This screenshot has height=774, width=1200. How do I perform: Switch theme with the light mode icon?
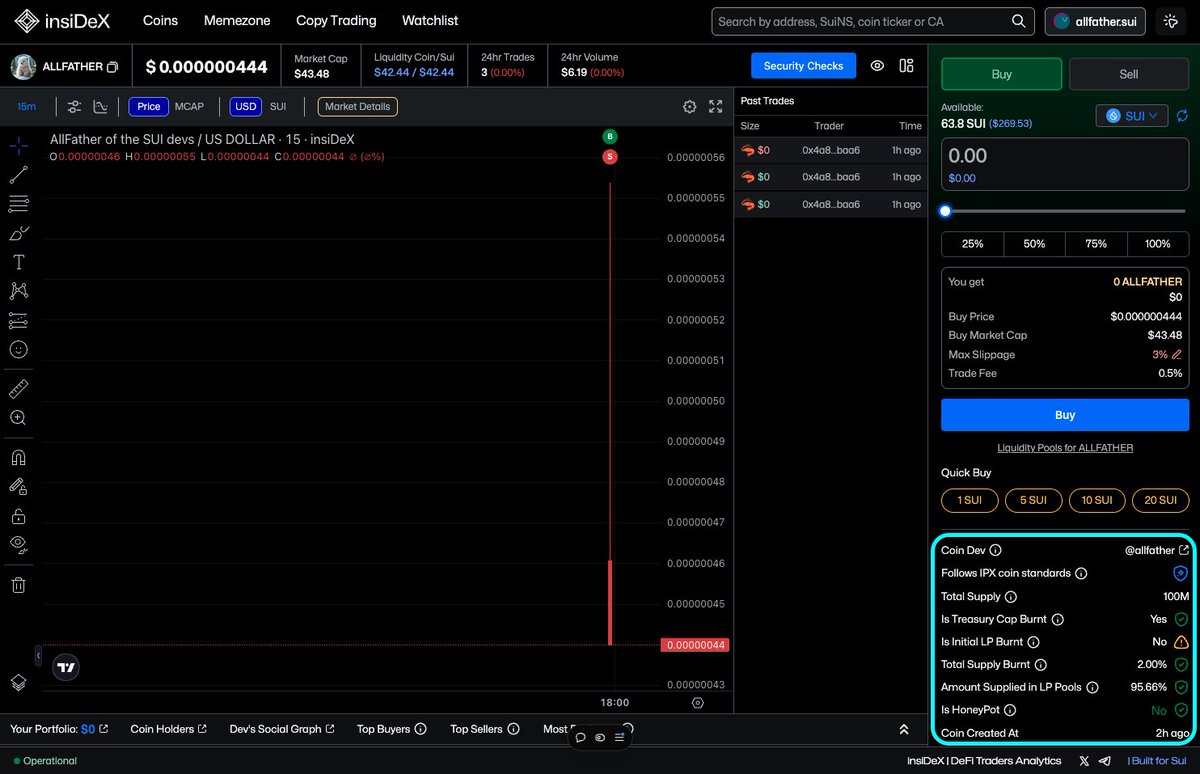click(x=1171, y=21)
